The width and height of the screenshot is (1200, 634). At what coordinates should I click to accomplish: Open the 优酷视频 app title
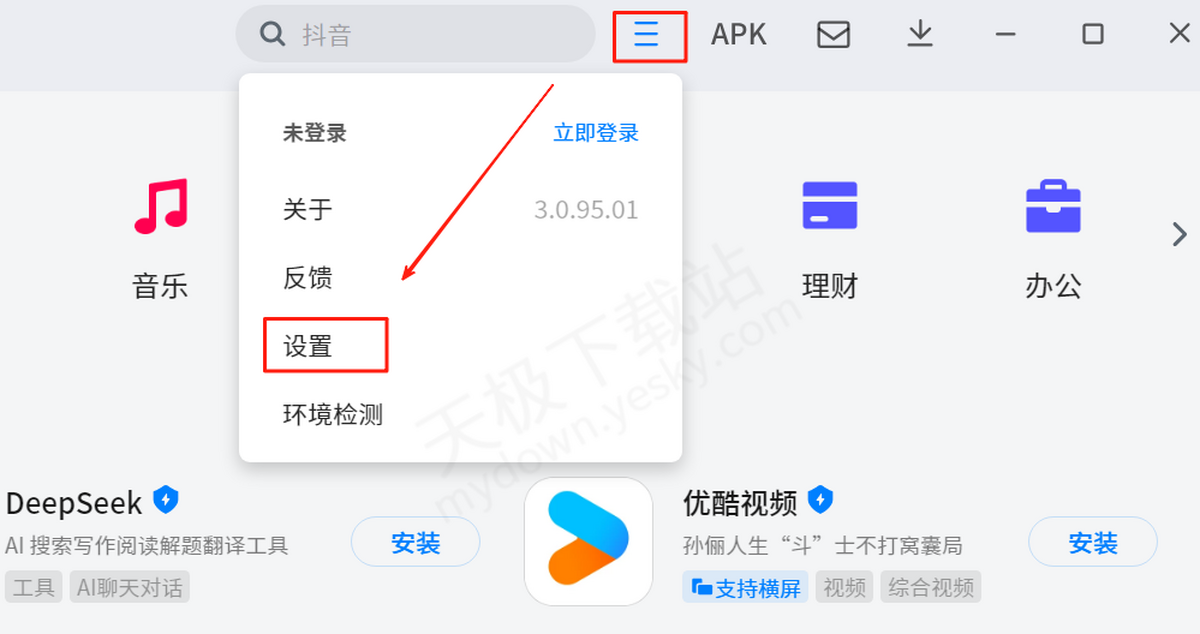point(740,502)
